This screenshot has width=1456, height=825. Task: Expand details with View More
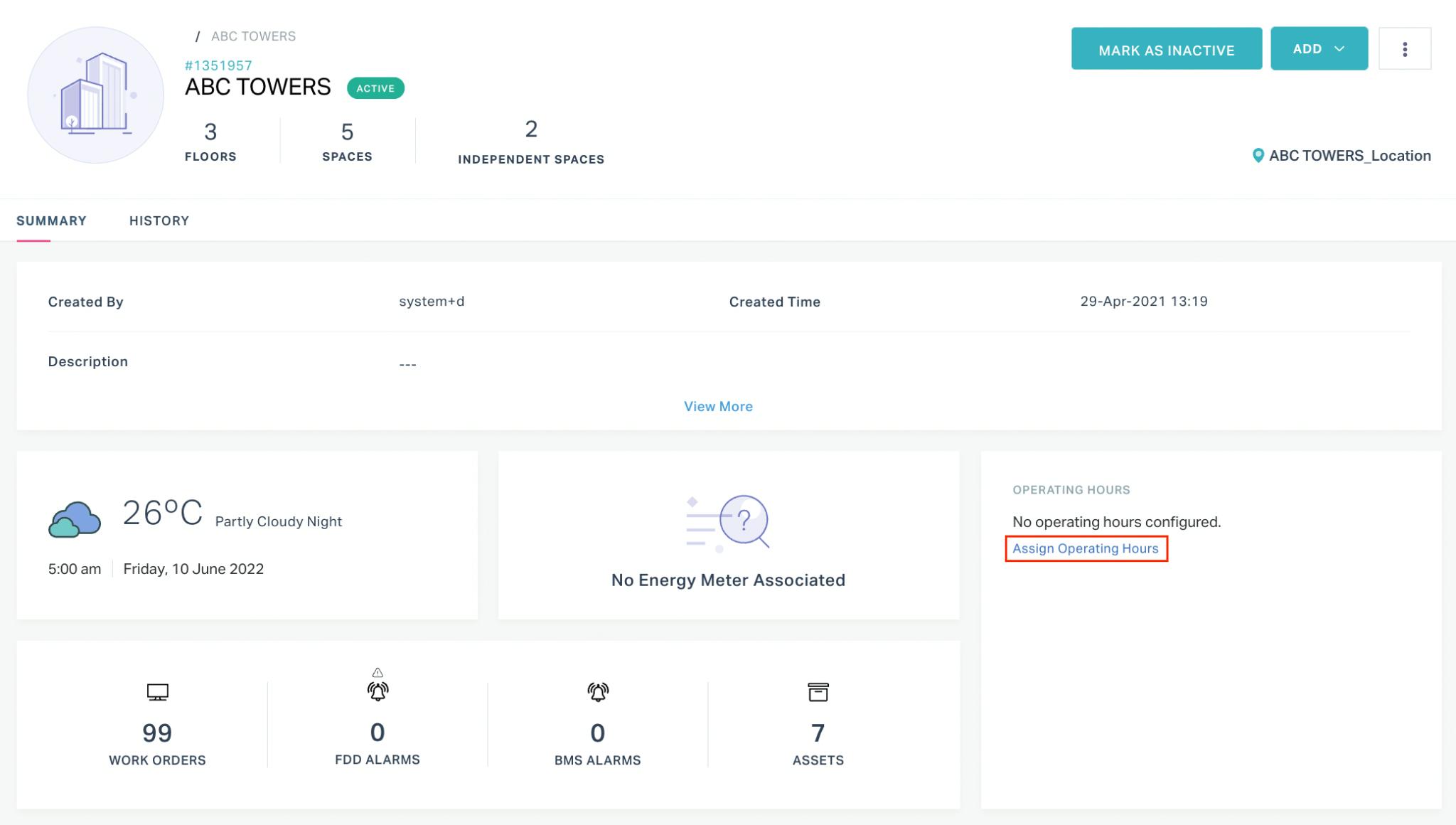pyautogui.click(x=718, y=406)
